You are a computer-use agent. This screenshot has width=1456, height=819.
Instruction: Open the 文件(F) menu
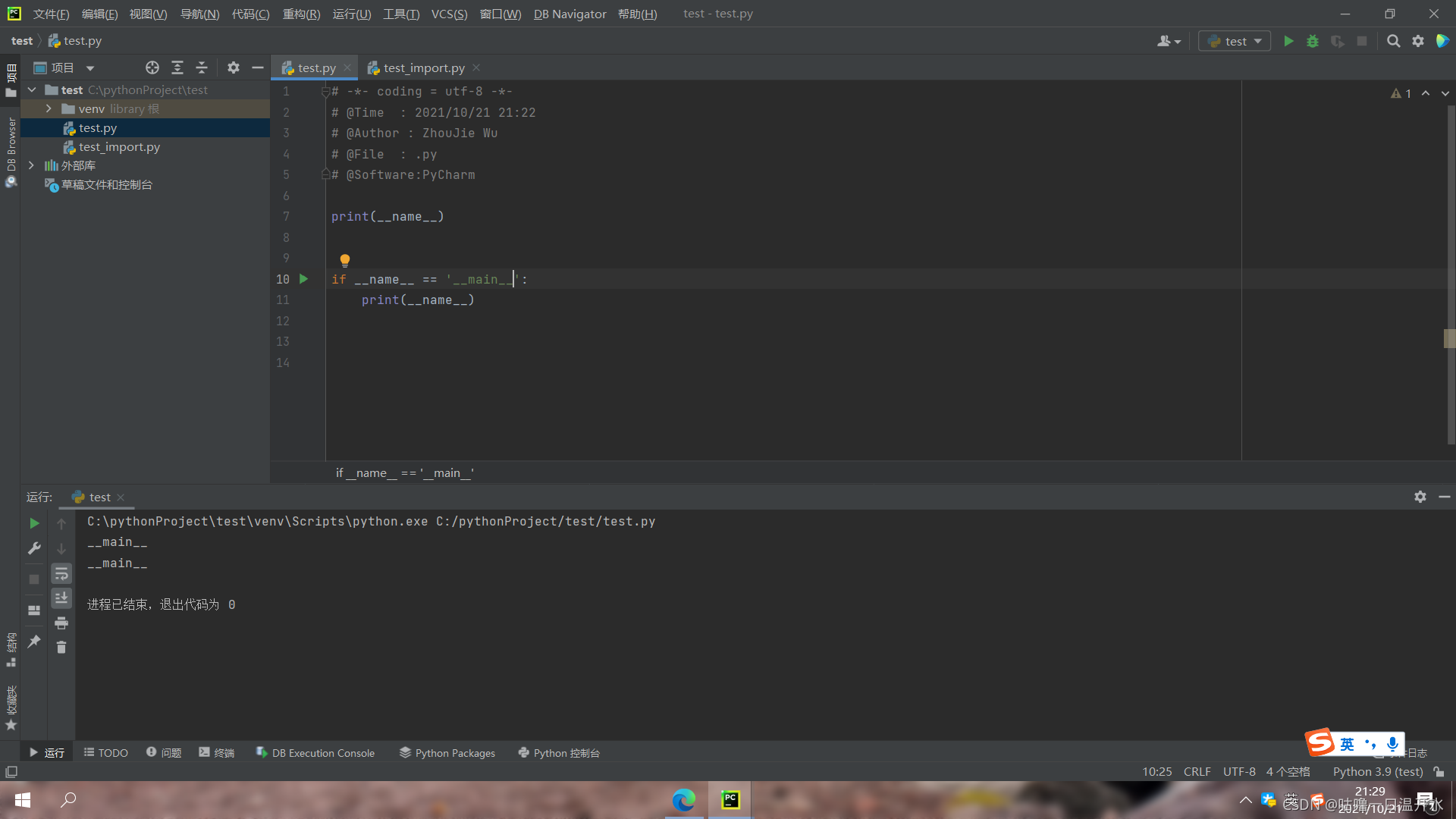click(x=51, y=14)
